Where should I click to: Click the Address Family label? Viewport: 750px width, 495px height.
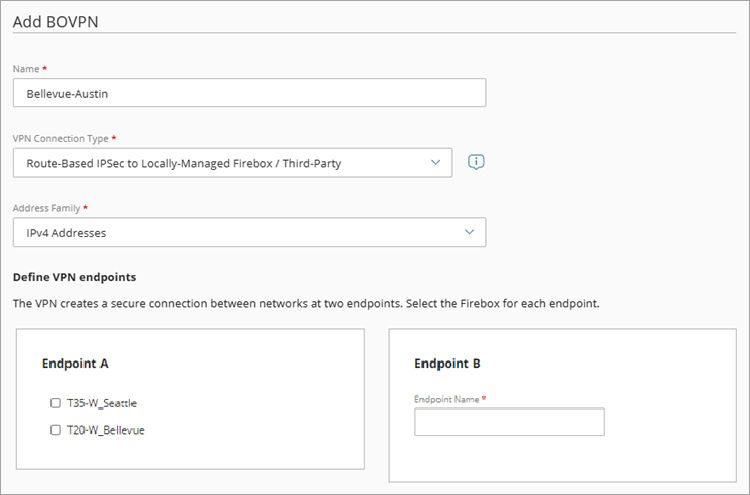46,207
